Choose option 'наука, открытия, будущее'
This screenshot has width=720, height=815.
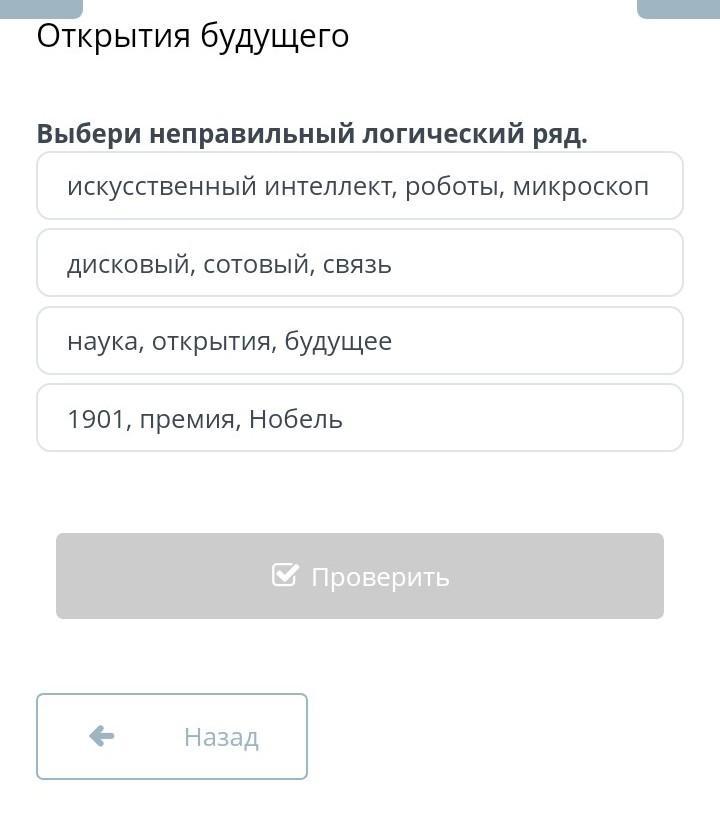click(x=360, y=340)
